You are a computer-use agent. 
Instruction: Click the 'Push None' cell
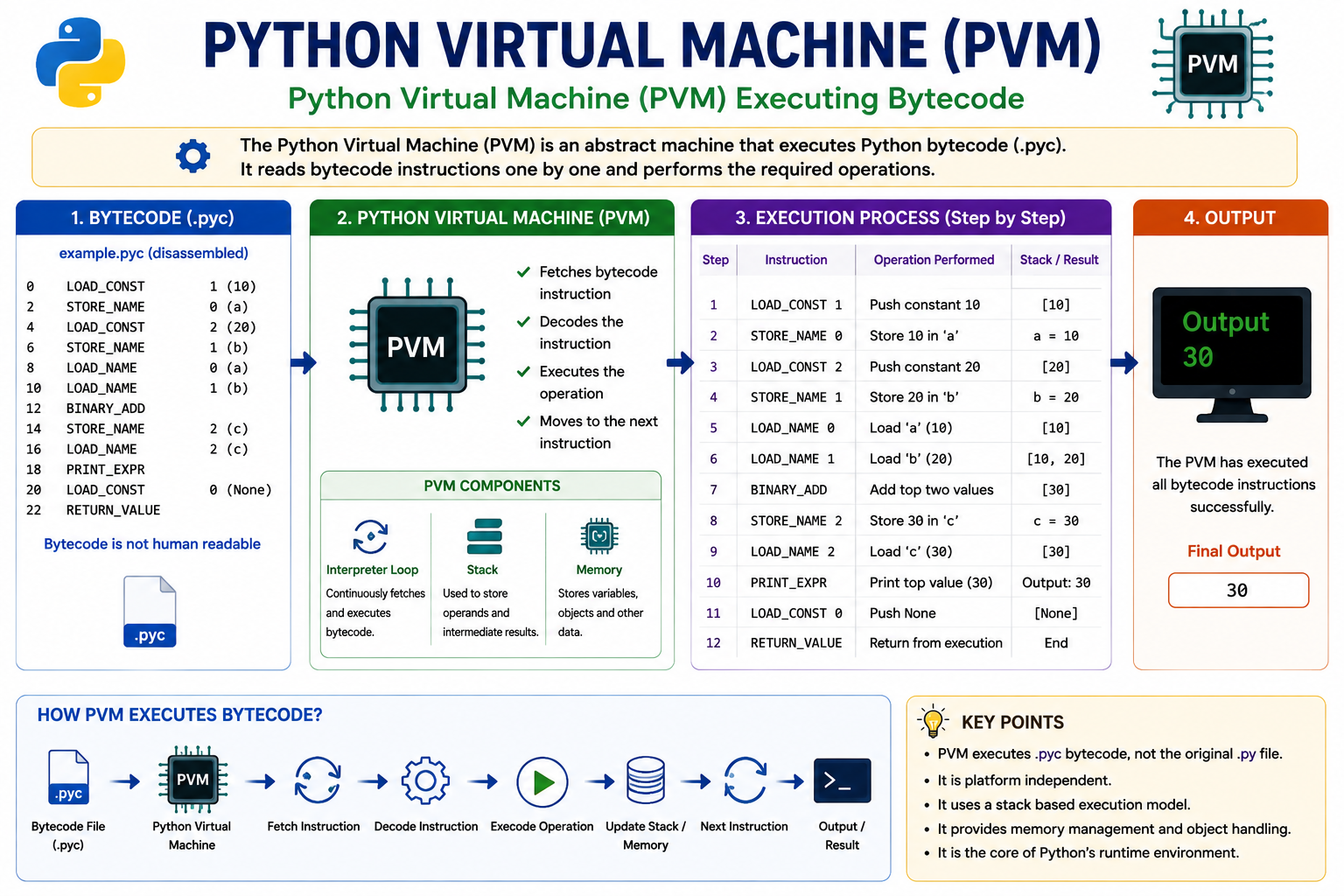(903, 613)
